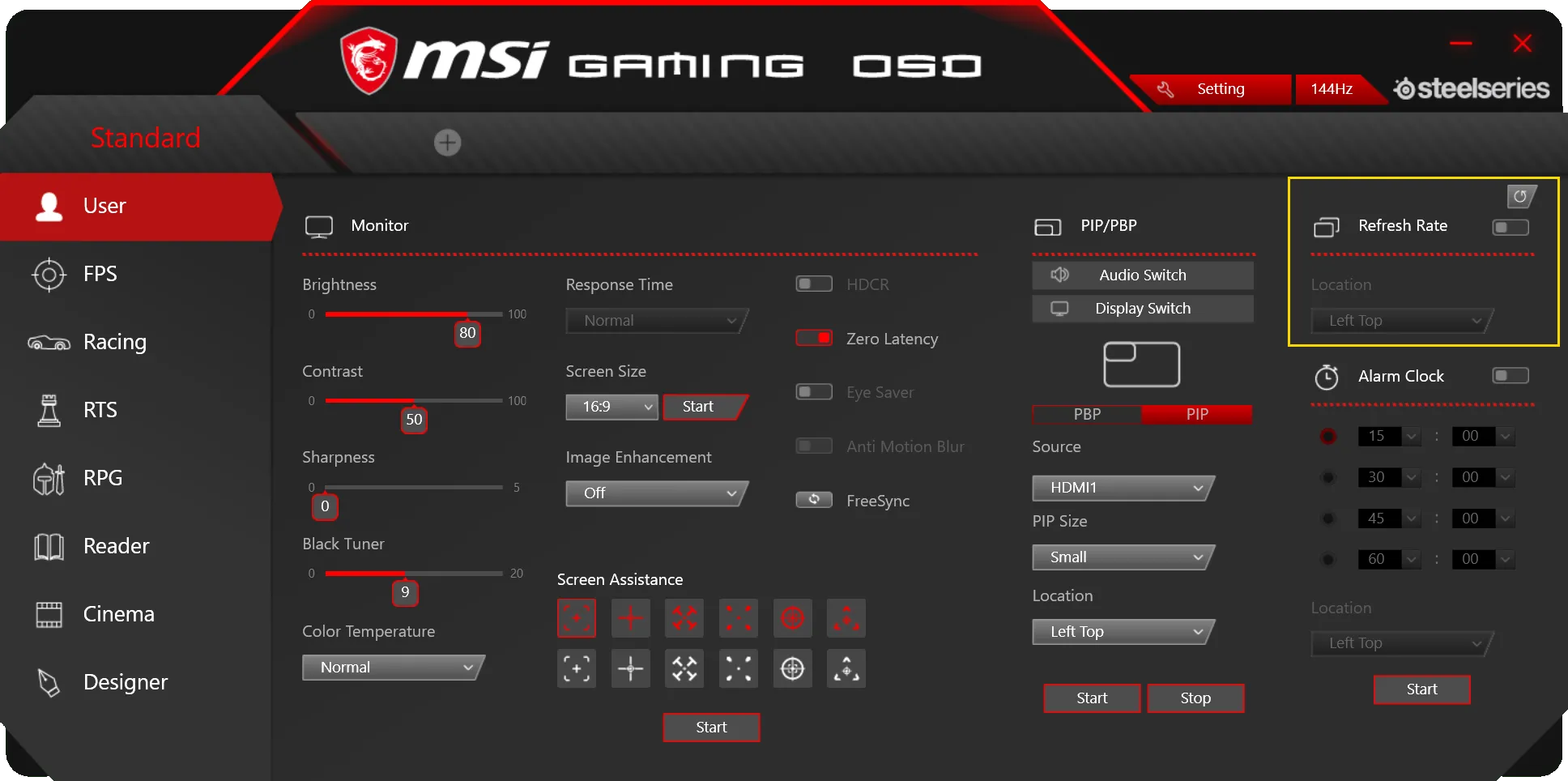Add a new profile with plus icon
Image resolution: width=1568 pixels, height=781 pixels.
click(447, 143)
